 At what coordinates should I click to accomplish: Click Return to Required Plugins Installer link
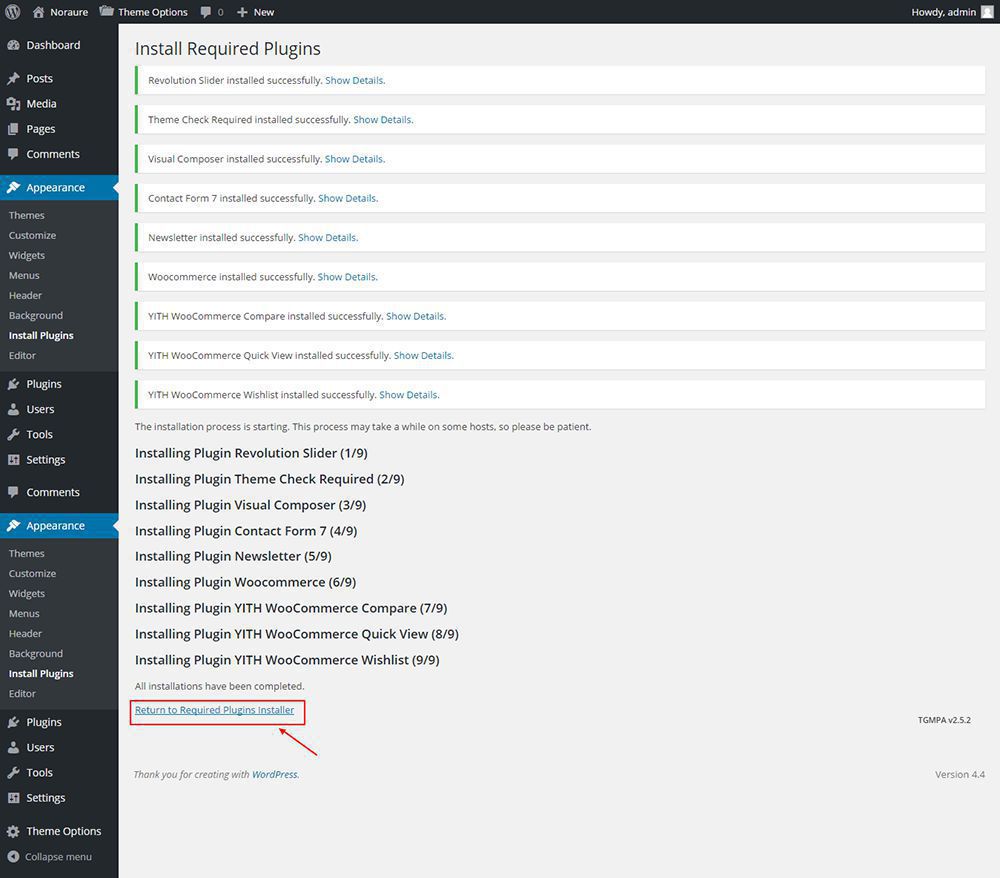215,710
